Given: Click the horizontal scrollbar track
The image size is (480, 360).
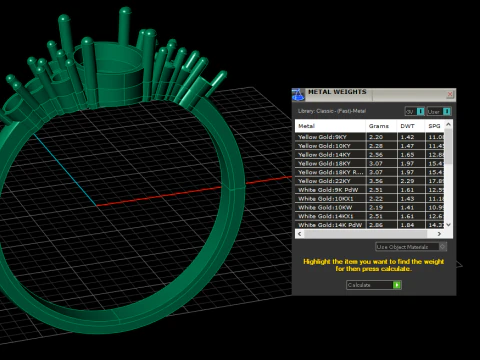Looking at the screenshot, I should (369, 234).
